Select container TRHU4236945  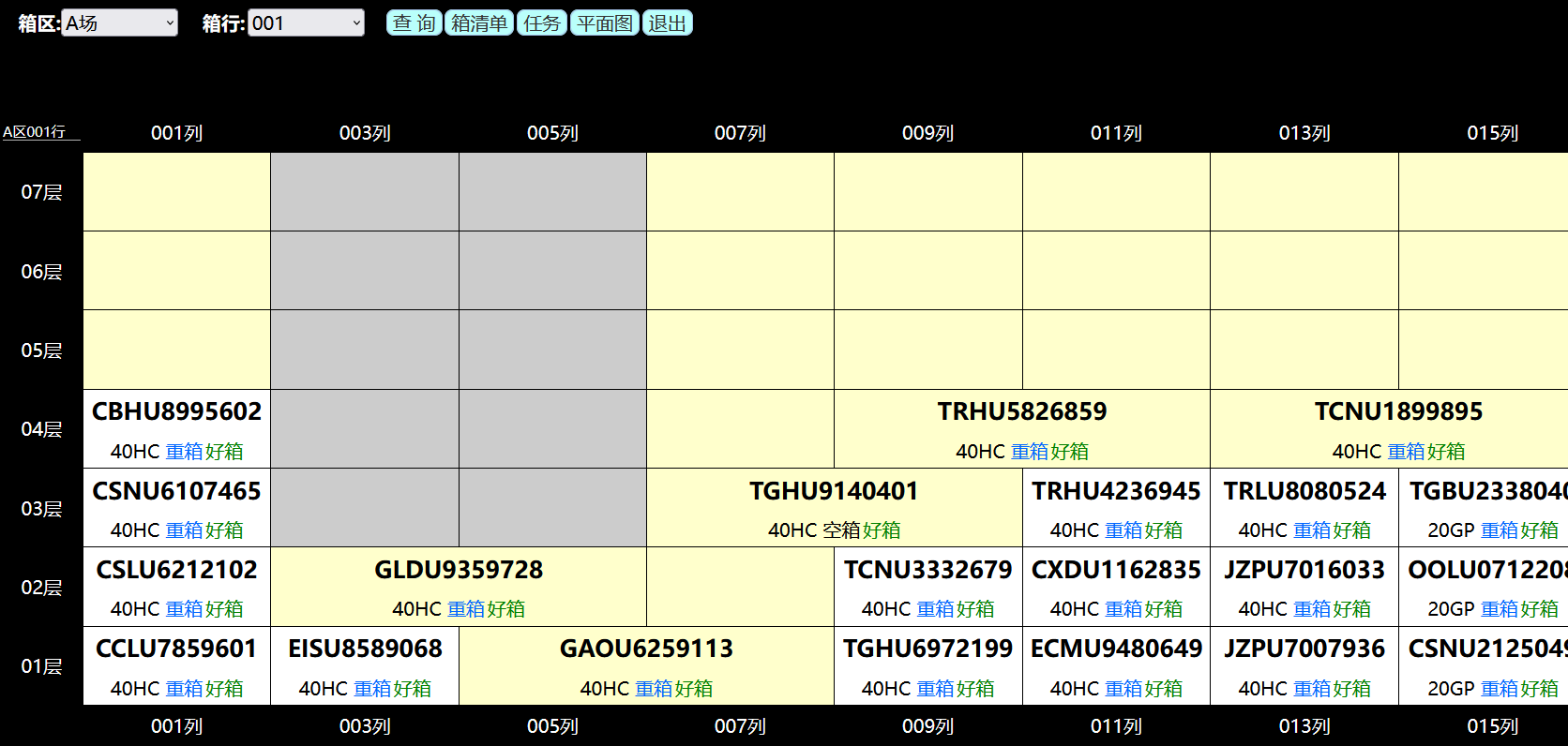click(x=1116, y=491)
